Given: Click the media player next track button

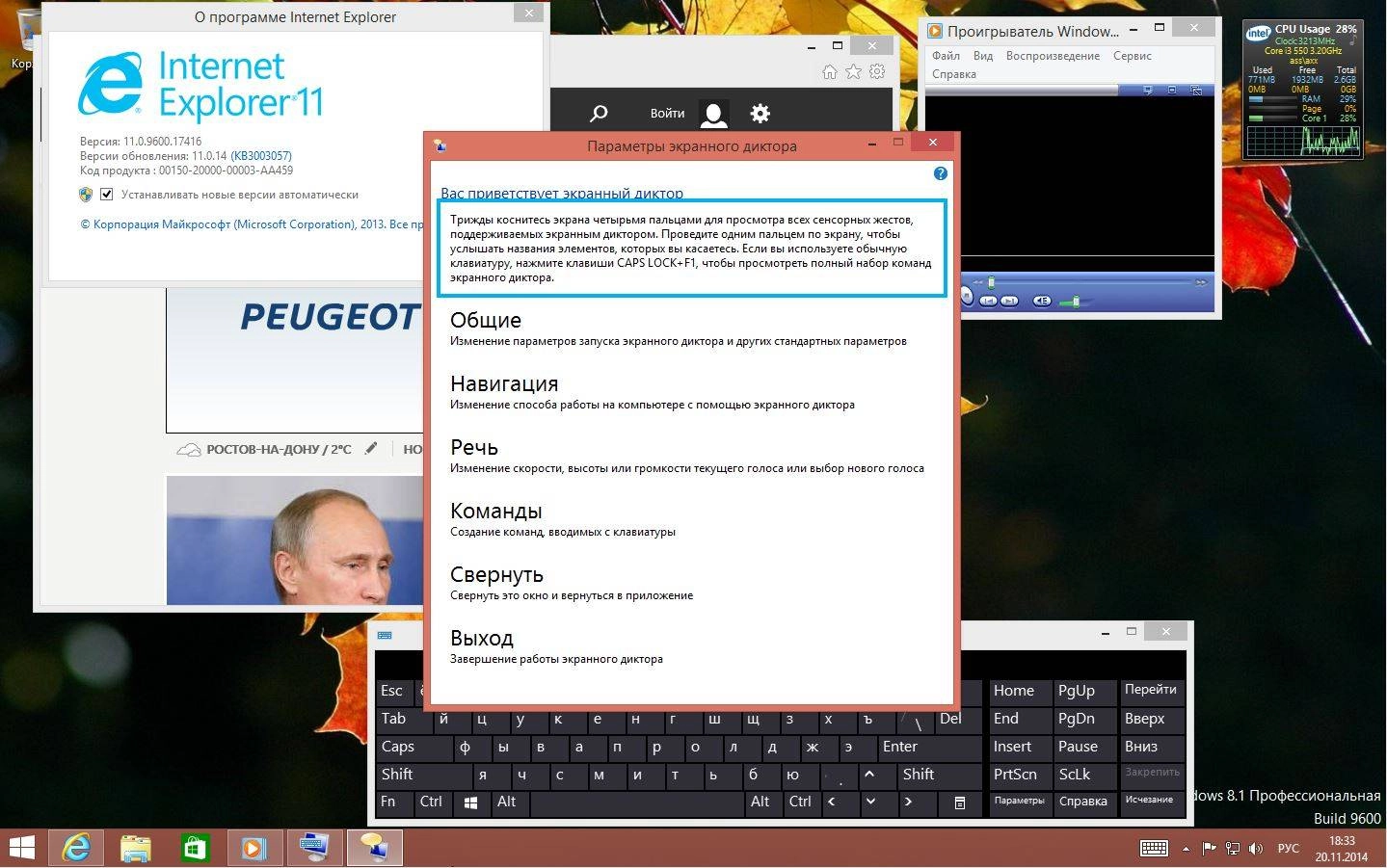Looking at the screenshot, I should coord(1008,301).
